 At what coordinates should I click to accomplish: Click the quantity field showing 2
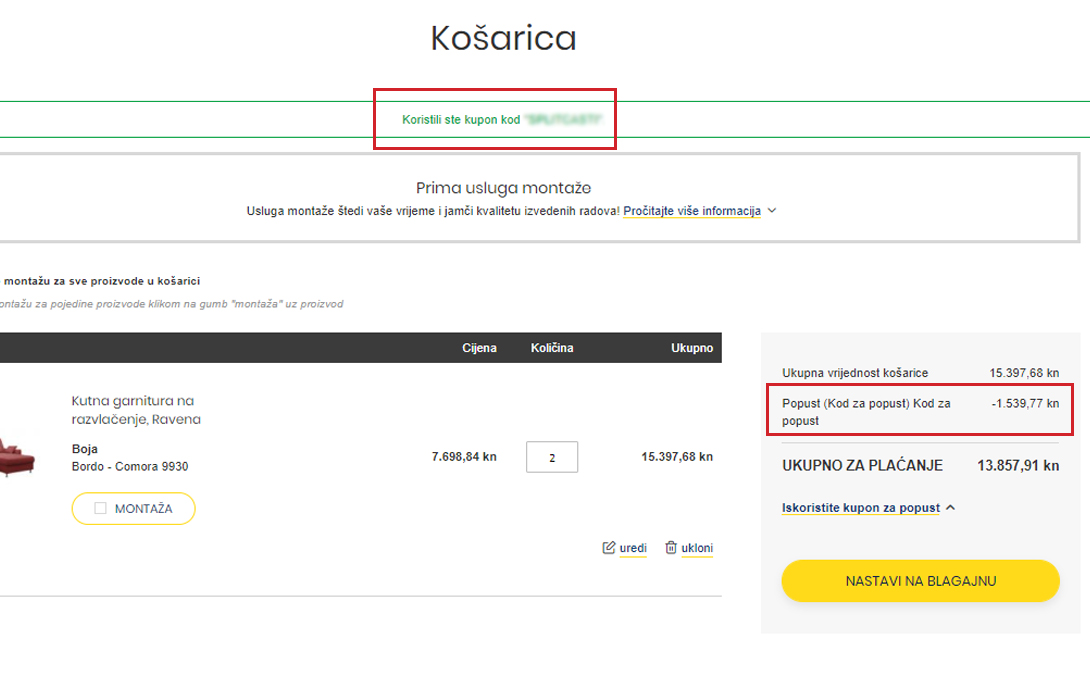[552, 457]
